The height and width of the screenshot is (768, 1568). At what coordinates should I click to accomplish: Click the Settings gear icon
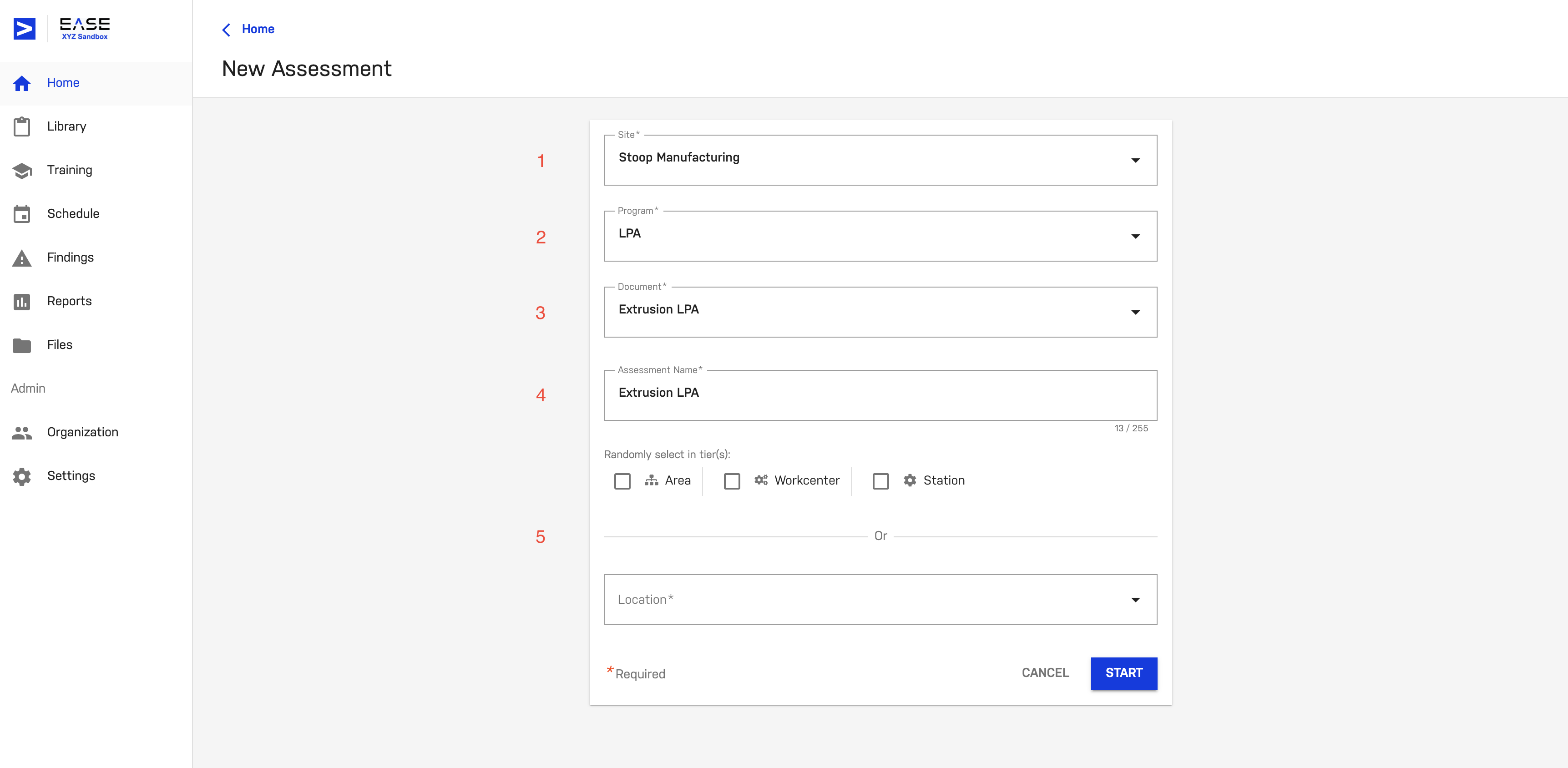22,476
